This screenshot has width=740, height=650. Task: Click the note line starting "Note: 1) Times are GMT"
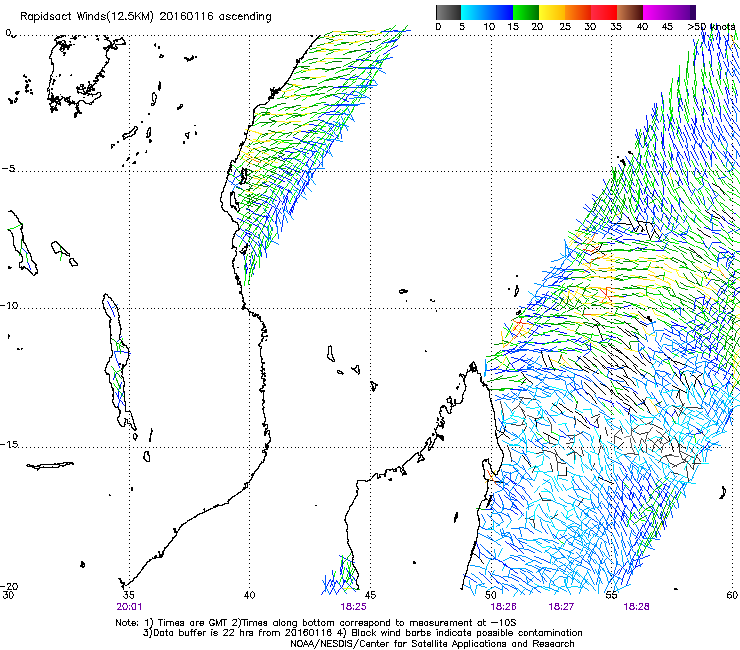click(x=315, y=623)
